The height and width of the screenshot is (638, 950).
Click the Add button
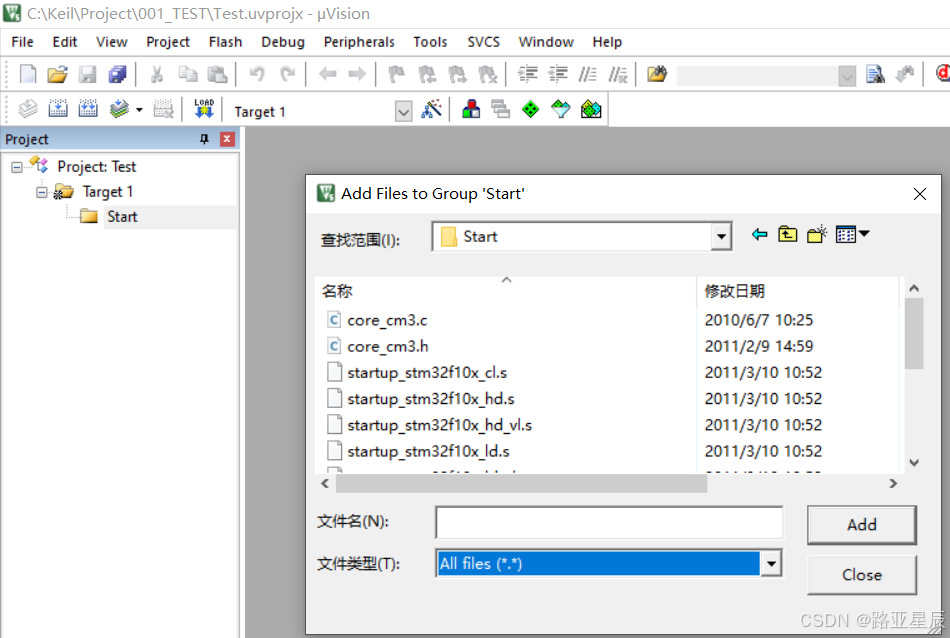click(862, 525)
